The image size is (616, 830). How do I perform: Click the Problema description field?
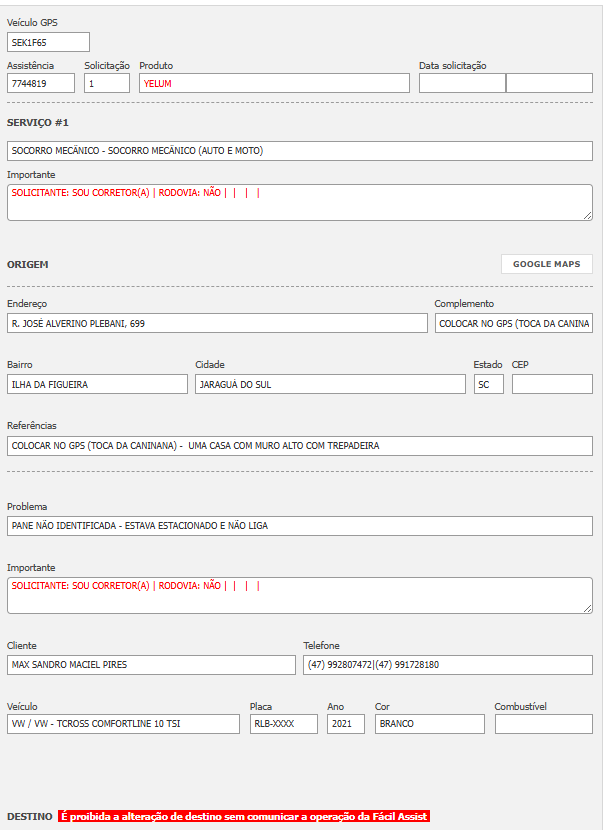click(300, 525)
